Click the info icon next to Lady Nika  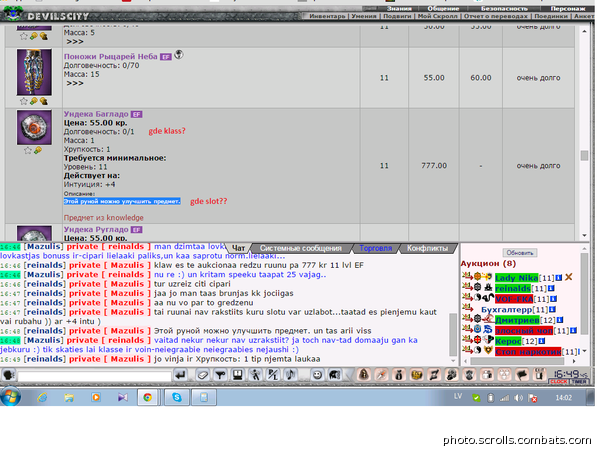coord(559,277)
